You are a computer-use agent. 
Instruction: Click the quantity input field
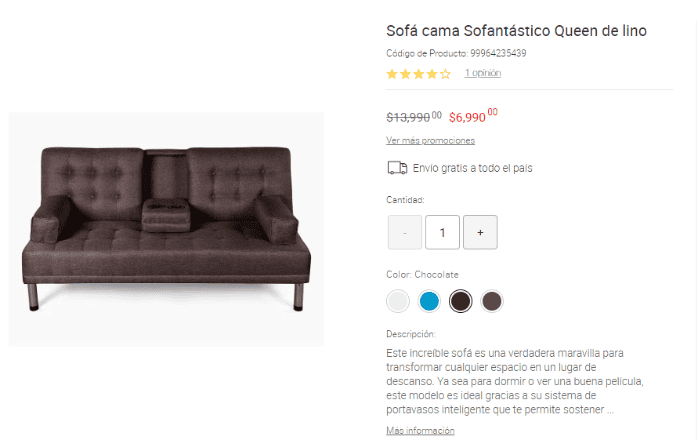(442, 232)
